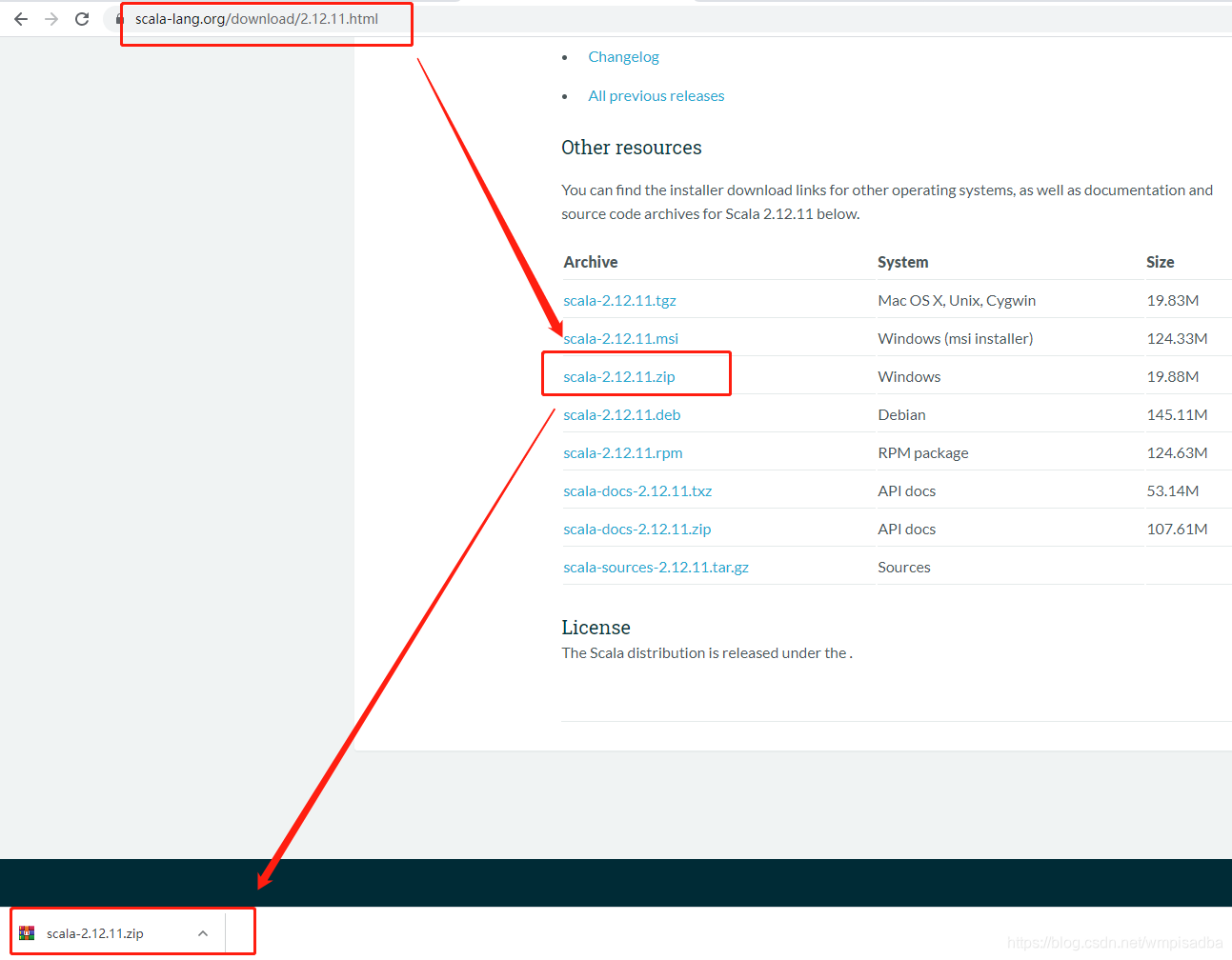
Task: Open downloaded scala-2.12.11.zip in download bar
Action: [x=95, y=933]
